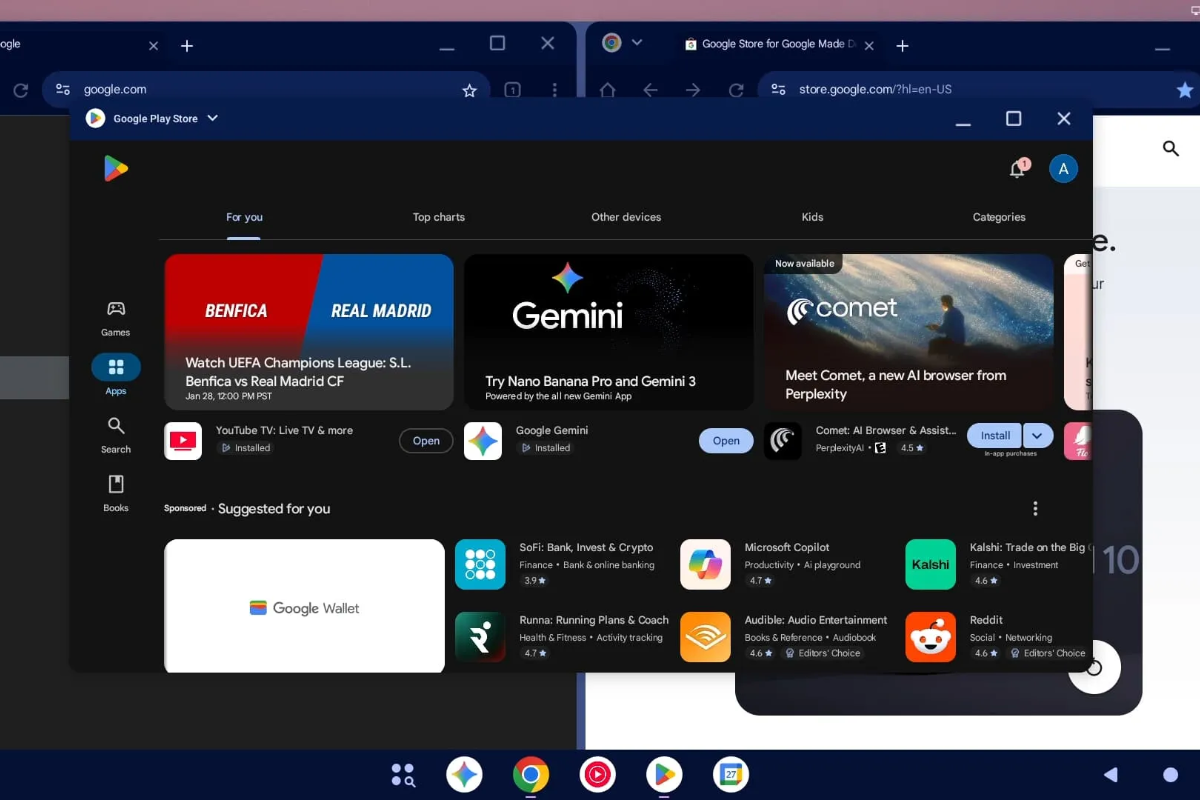
Task: Switch to the Categories tab
Action: pos(999,217)
